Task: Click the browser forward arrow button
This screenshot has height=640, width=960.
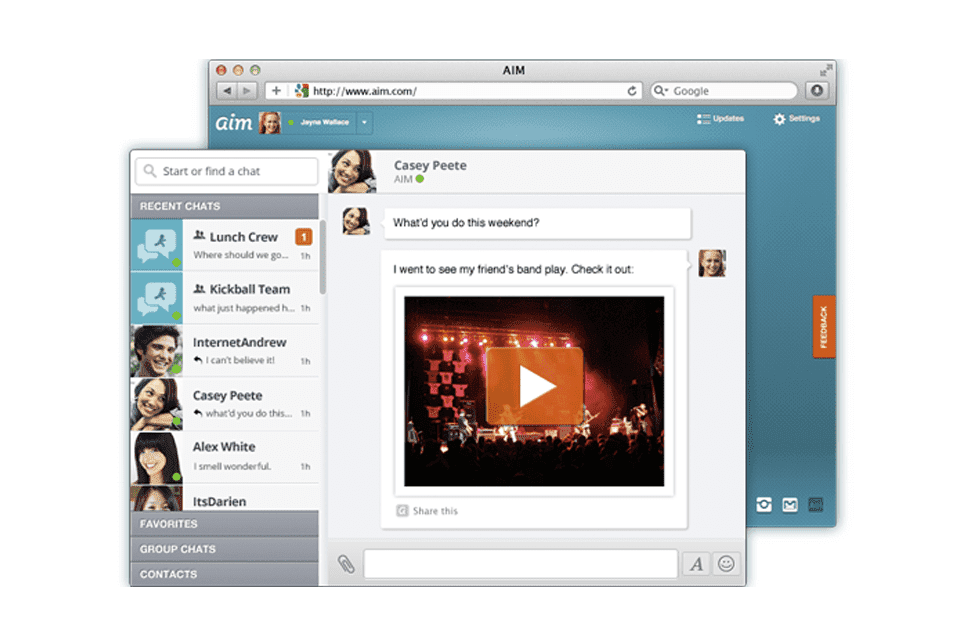Action: 247,91
